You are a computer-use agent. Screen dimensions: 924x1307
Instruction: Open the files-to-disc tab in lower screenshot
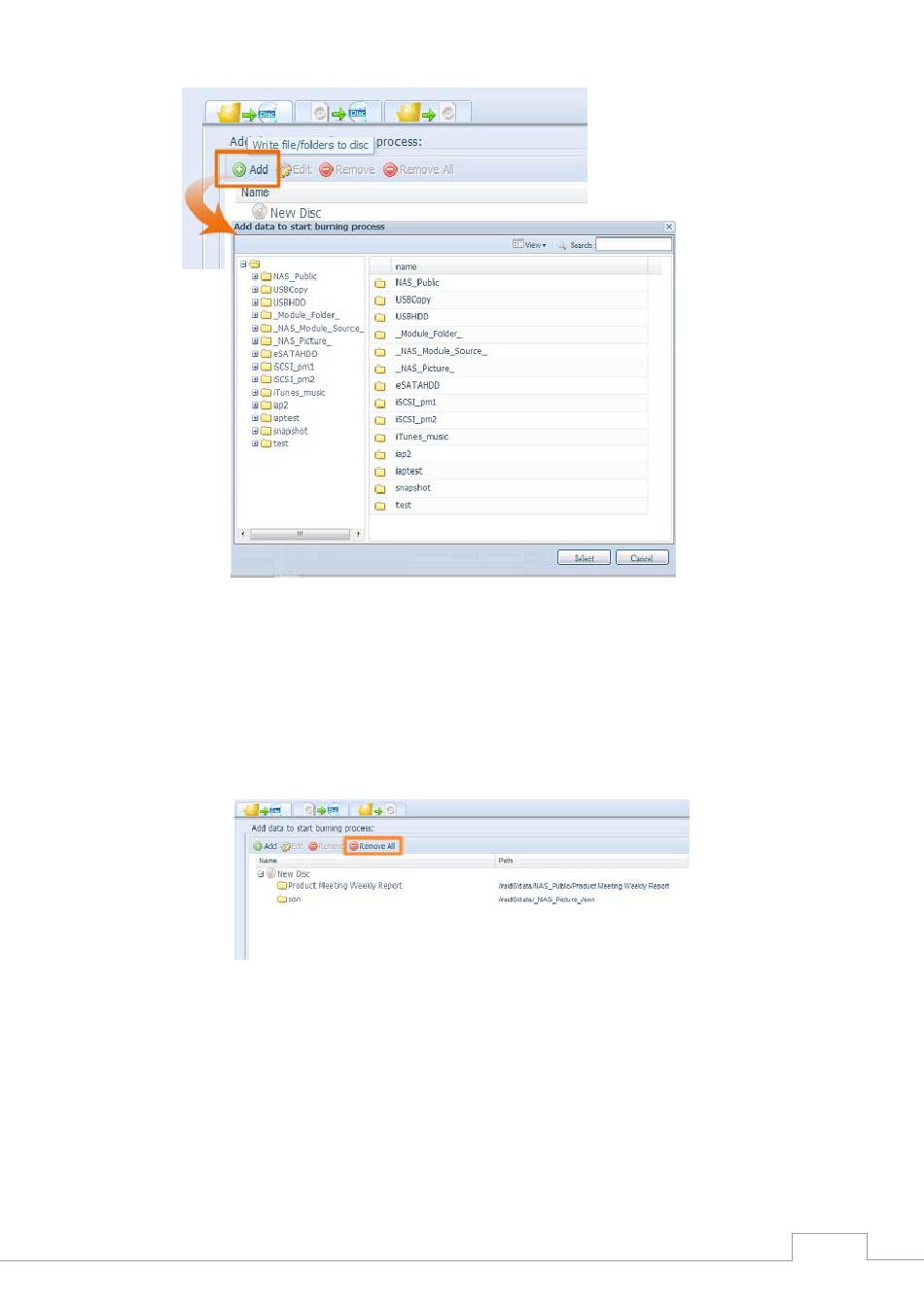click(263, 809)
